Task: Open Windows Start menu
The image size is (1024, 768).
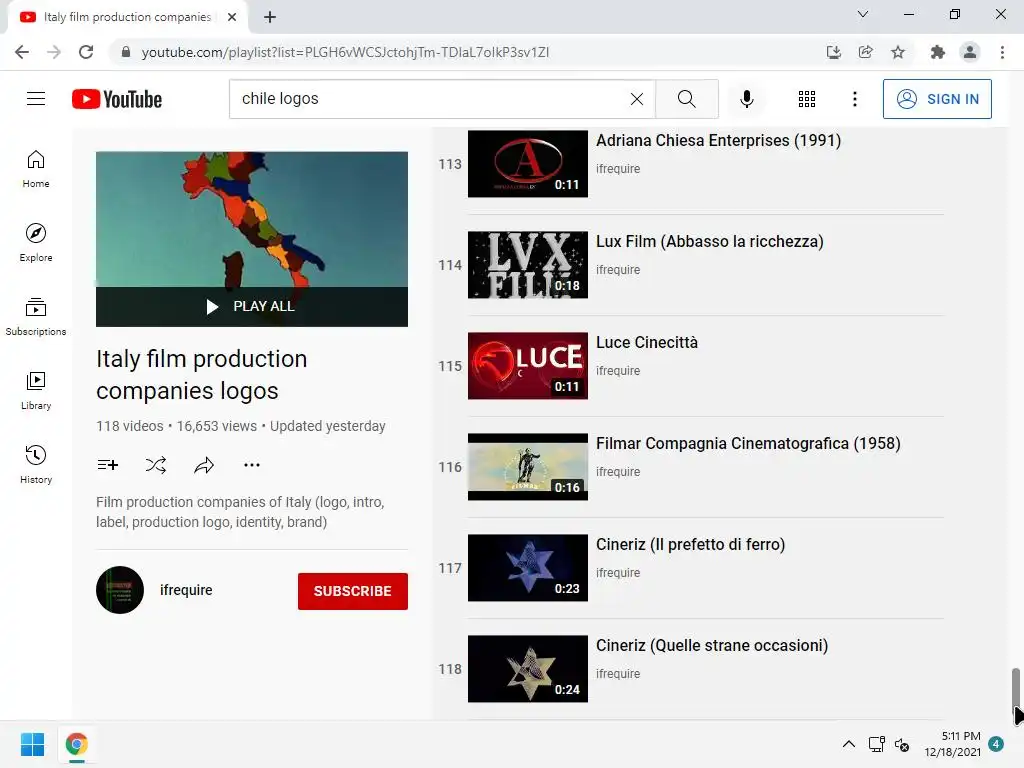Action: 32,744
